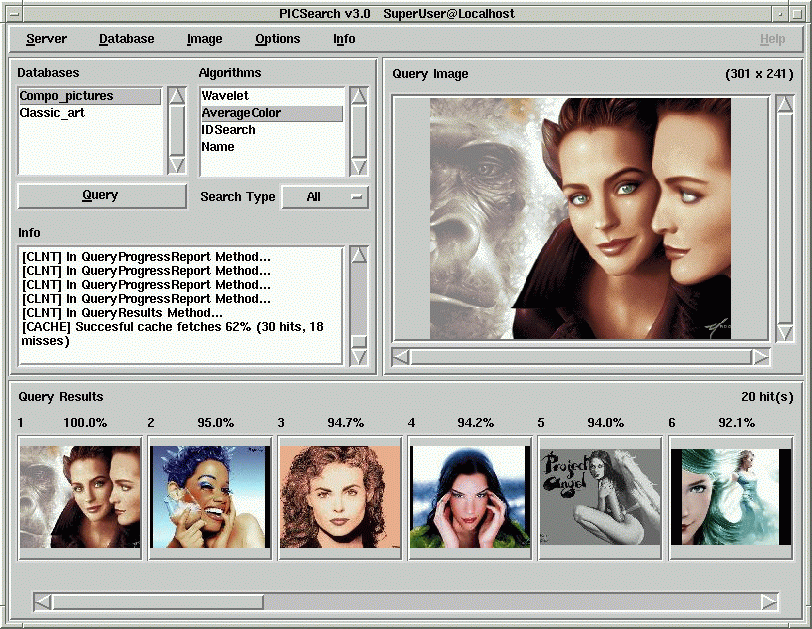The image size is (812, 629).
Task: Open the Info menu
Action: [x=344, y=39]
